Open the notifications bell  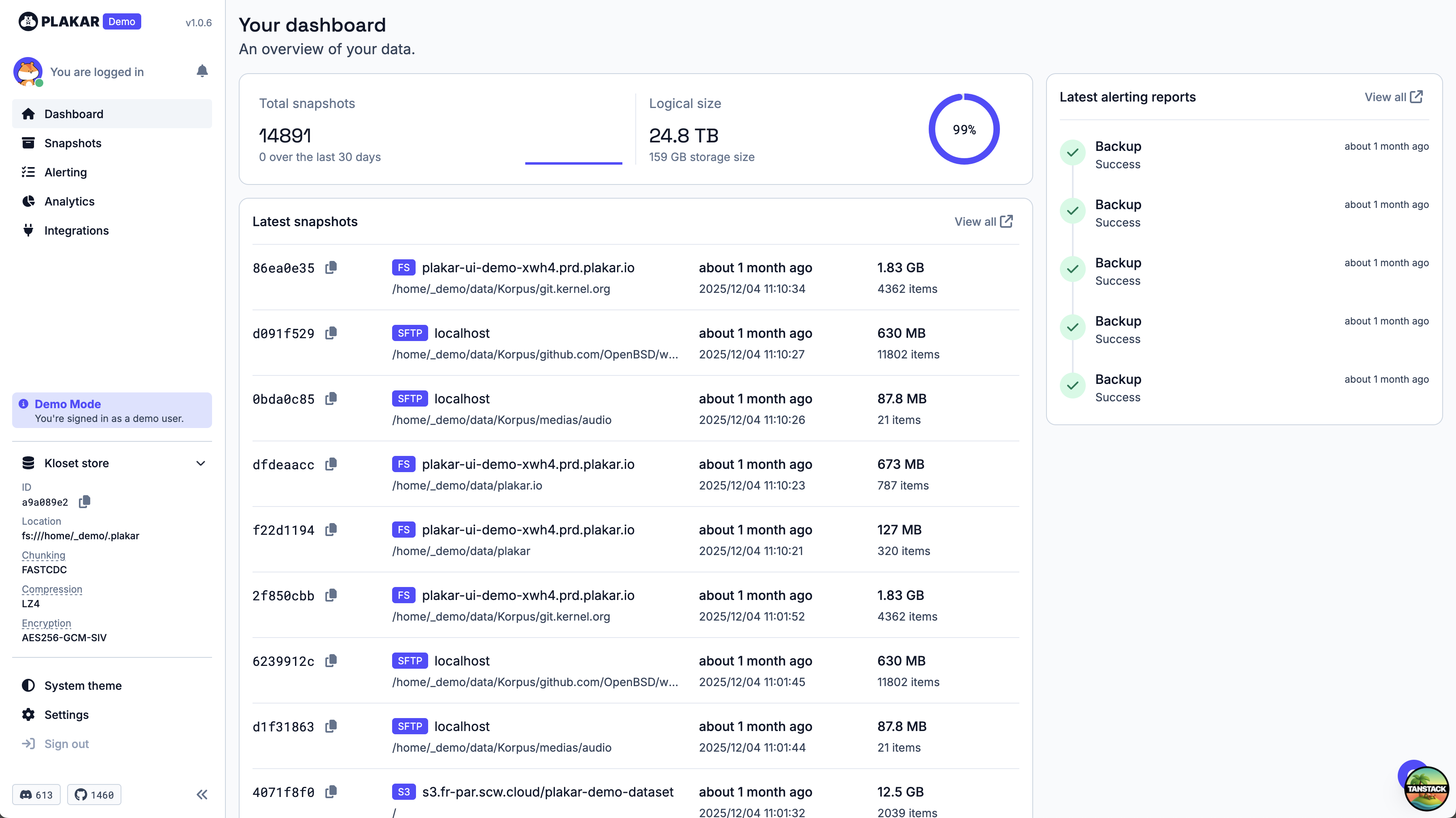coord(202,71)
